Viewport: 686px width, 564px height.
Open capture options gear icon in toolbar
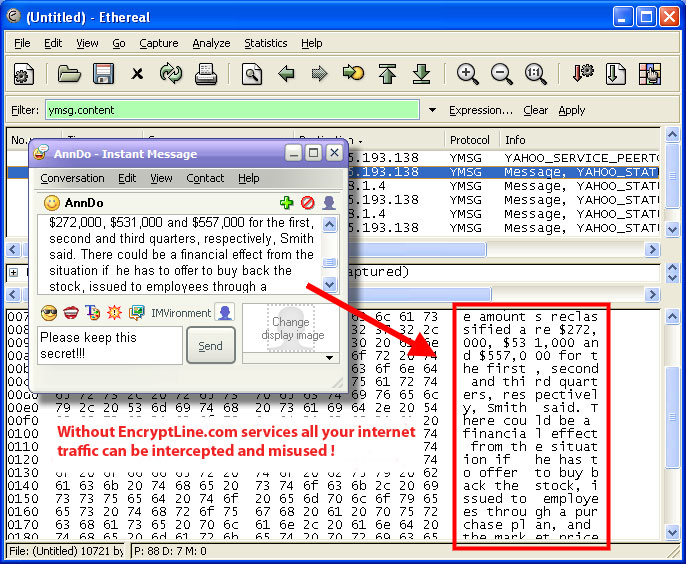tap(24, 74)
